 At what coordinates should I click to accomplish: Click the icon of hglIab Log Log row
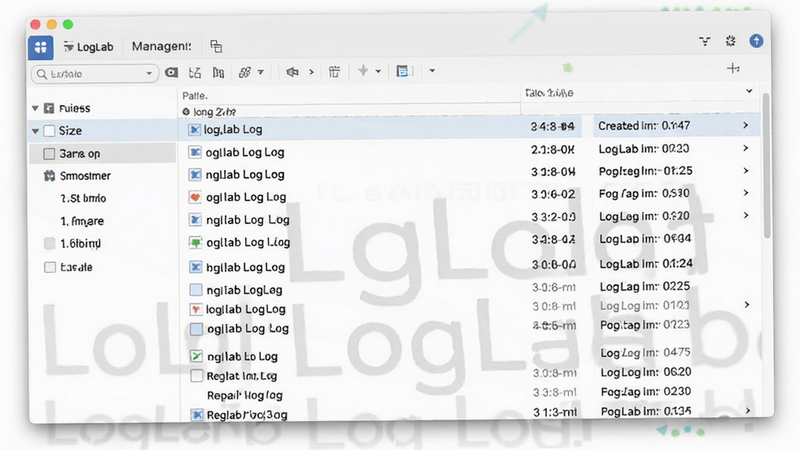[195, 267]
